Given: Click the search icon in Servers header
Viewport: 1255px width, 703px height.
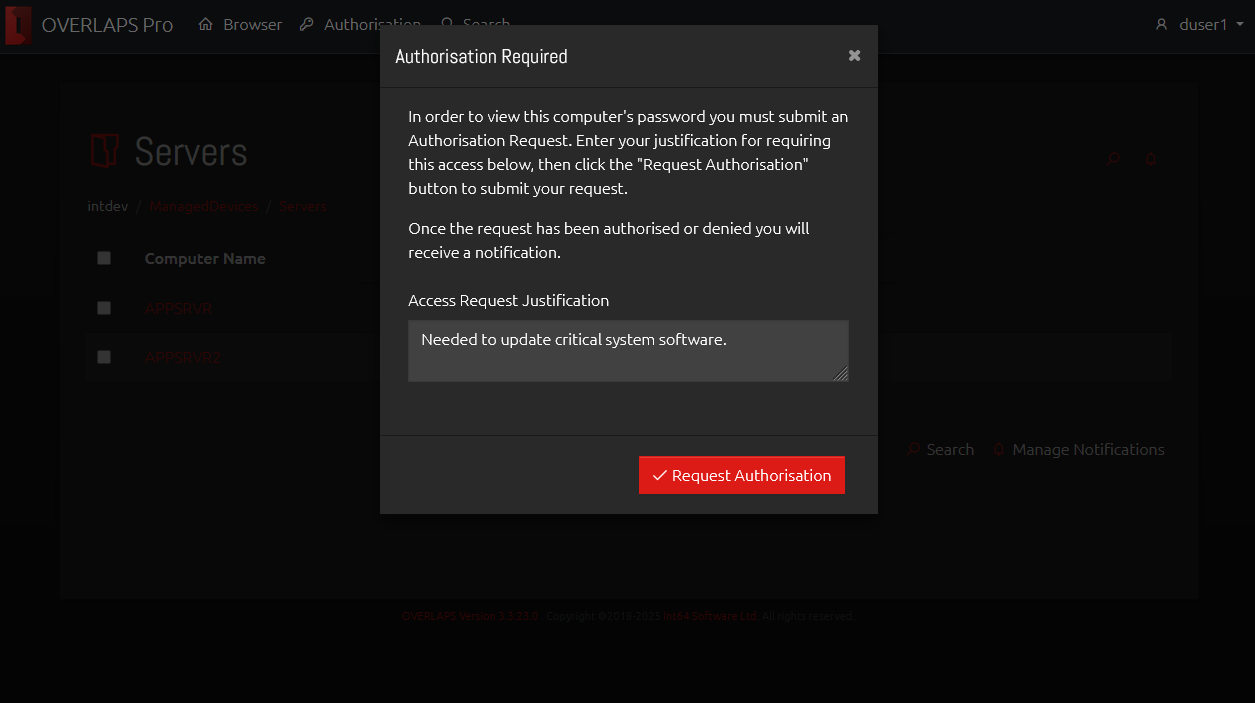Looking at the screenshot, I should [1113, 159].
